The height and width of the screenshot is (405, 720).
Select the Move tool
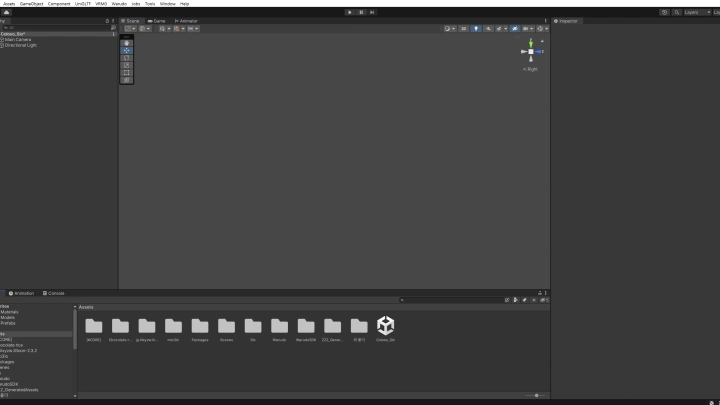[x=127, y=51]
